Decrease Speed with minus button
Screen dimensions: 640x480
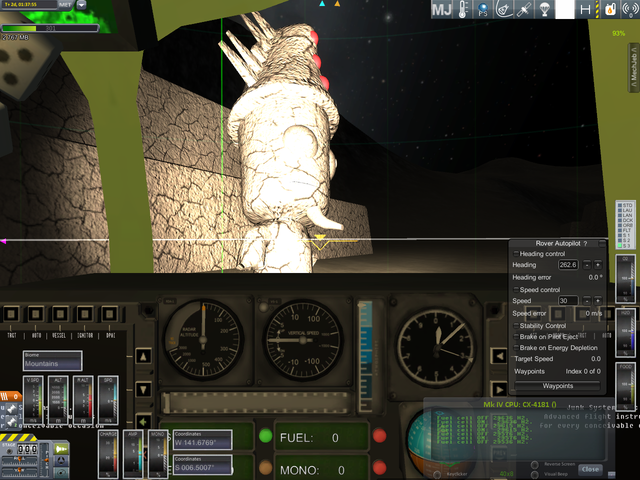tap(587, 301)
